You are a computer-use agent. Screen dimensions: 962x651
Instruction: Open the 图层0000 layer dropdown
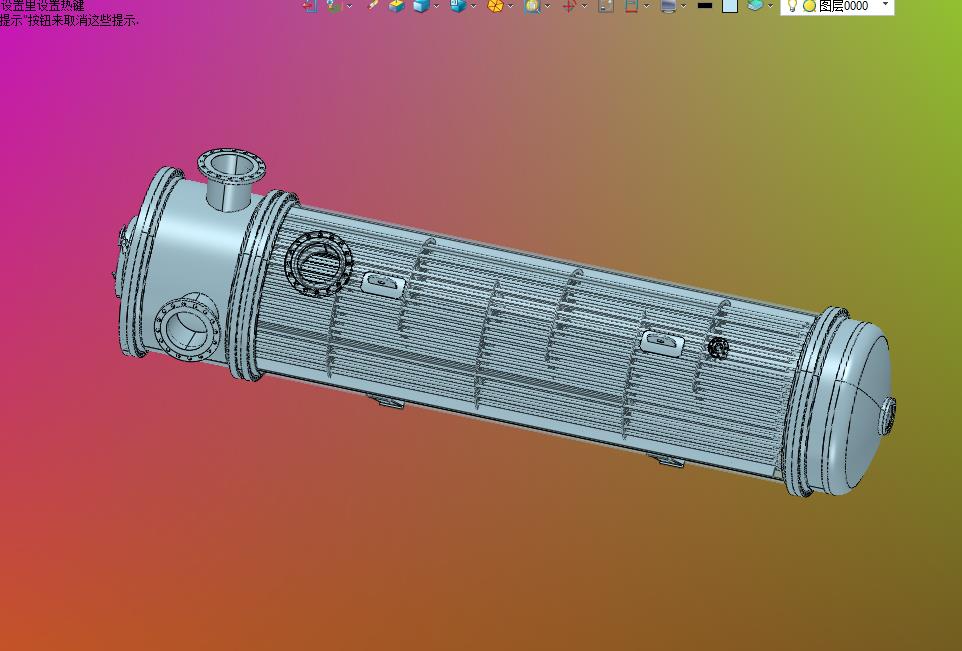[885, 4]
